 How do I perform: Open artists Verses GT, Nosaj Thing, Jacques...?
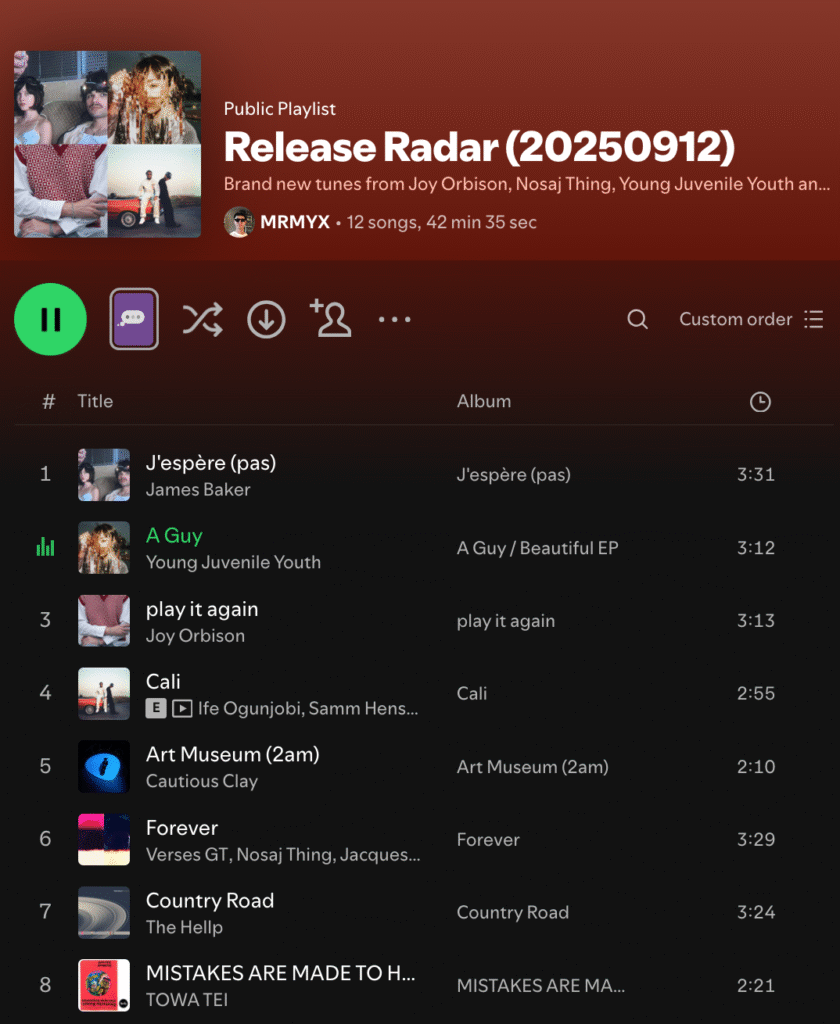(283, 855)
